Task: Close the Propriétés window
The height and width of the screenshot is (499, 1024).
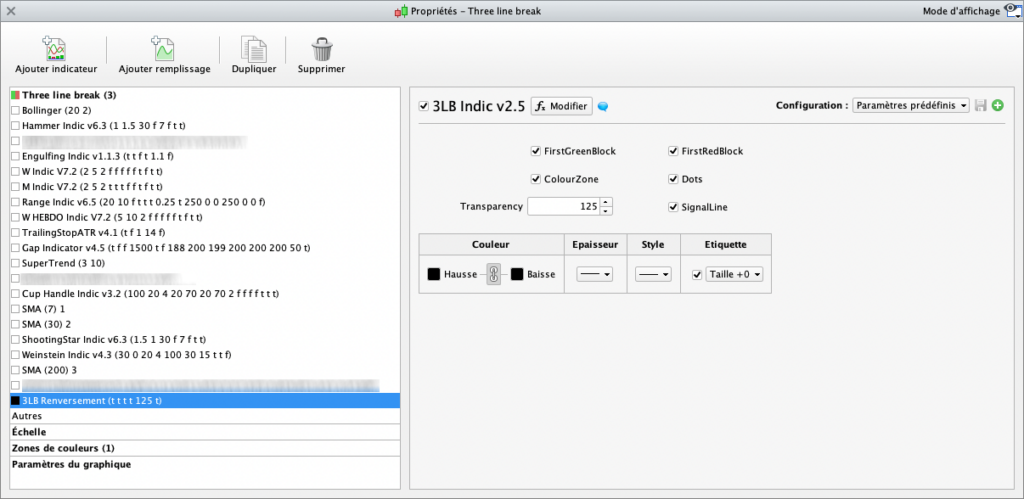Action: point(11,11)
